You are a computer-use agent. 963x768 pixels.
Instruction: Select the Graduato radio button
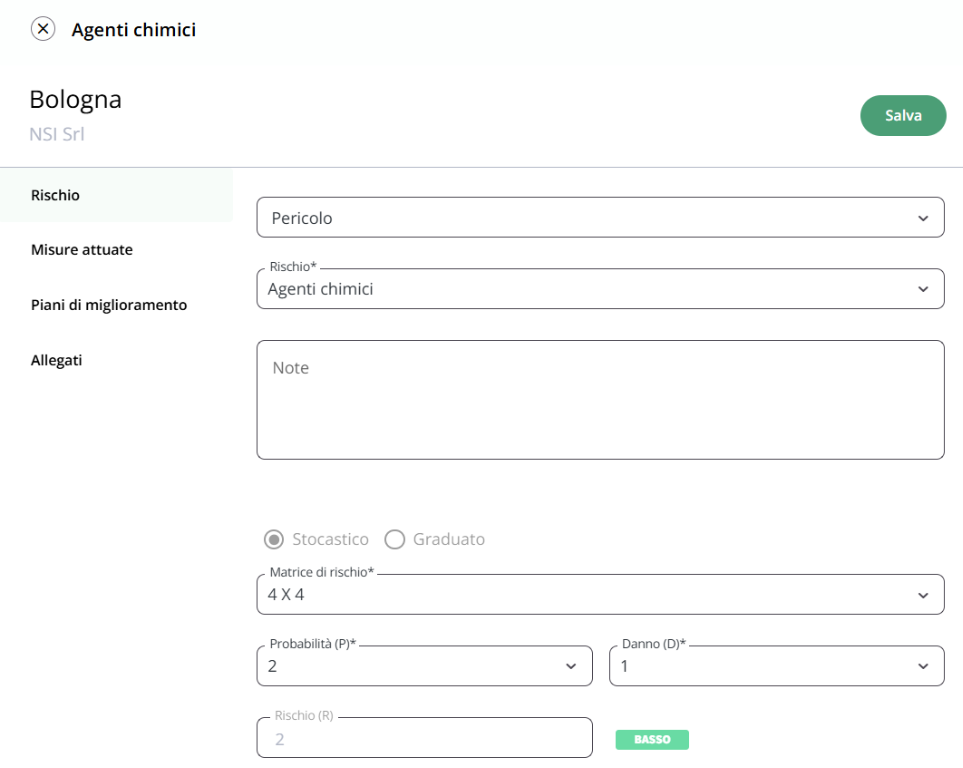pyautogui.click(x=394, y=539)
